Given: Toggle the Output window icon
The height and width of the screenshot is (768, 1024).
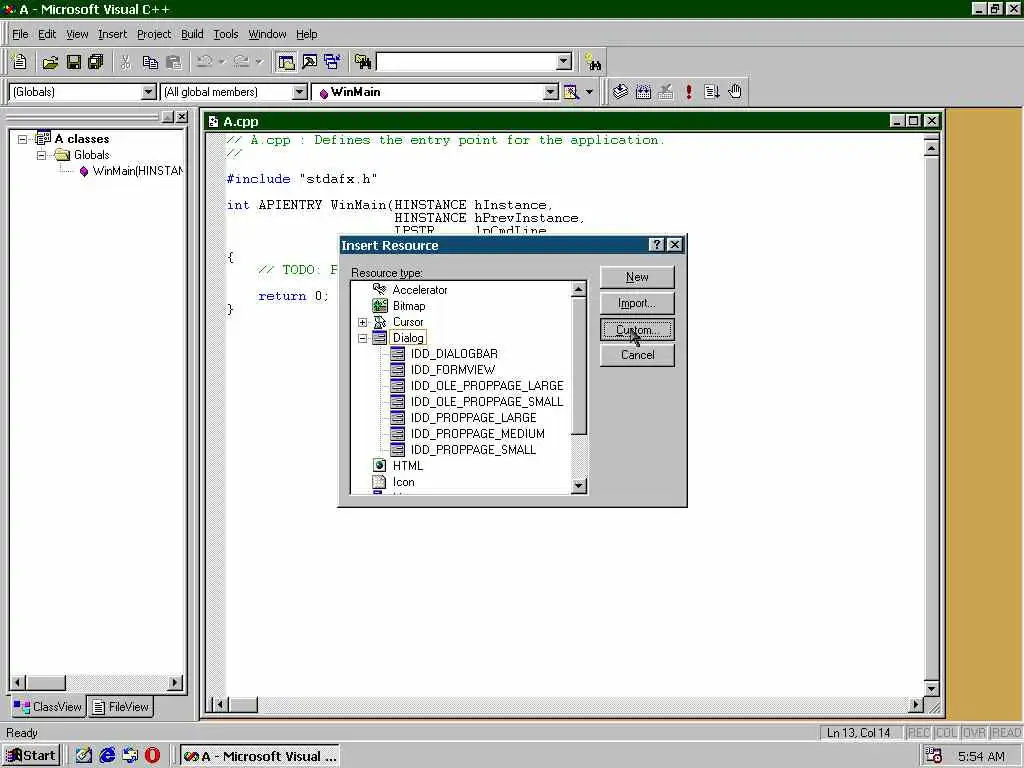Looking at the screenshot, I should tap(310, 62).
